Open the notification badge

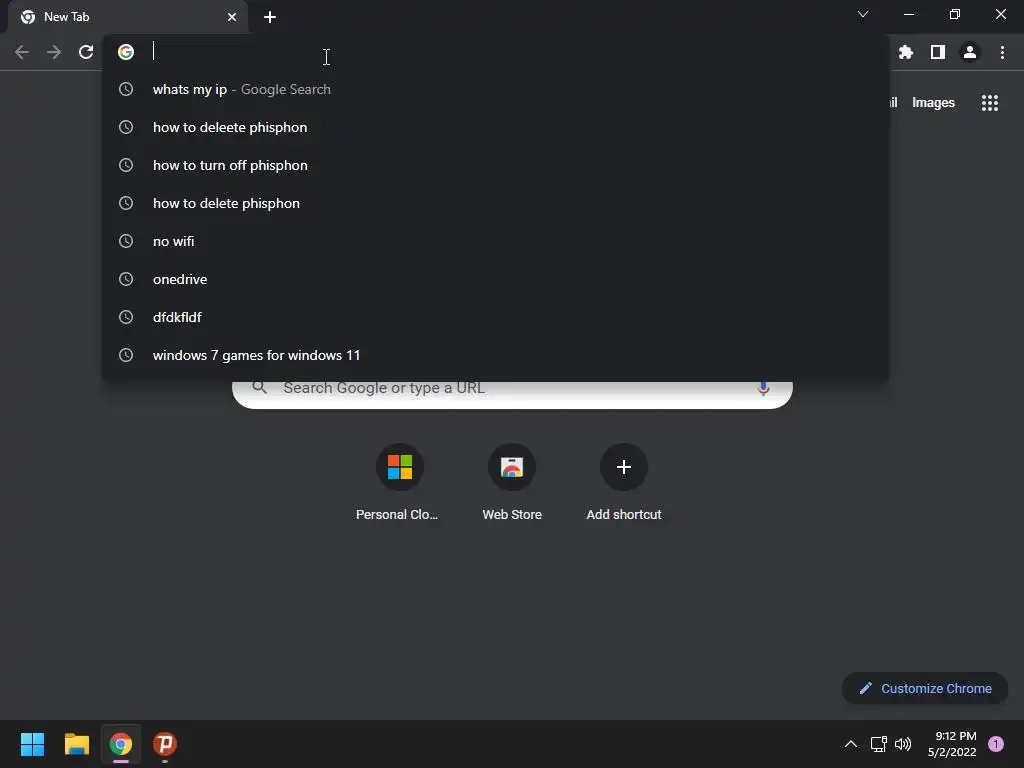tap(996, 744)
